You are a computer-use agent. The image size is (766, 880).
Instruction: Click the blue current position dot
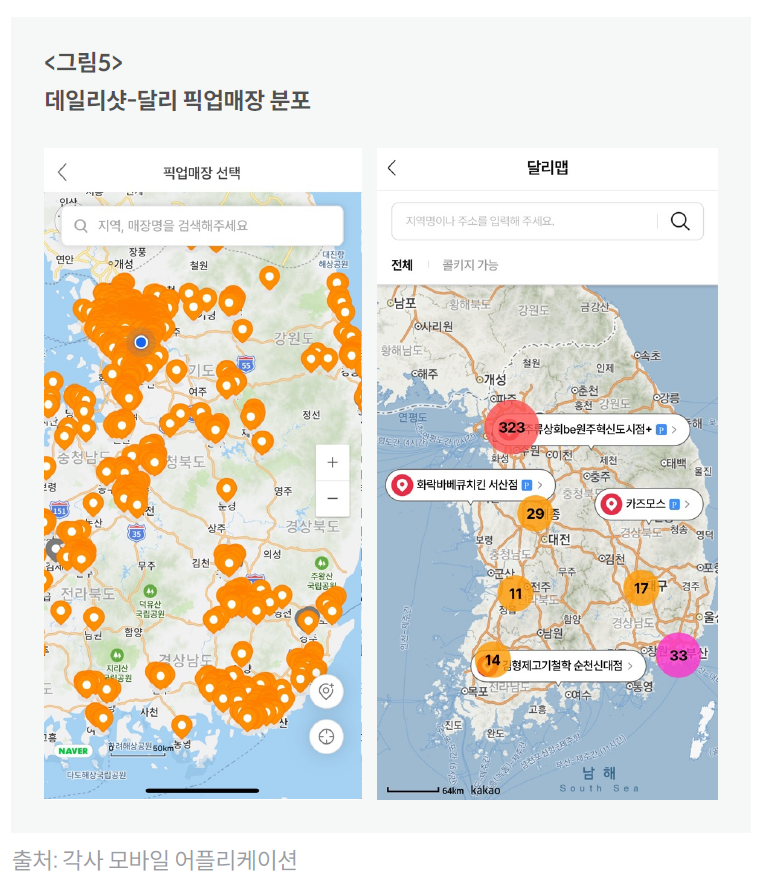point(141,341)
